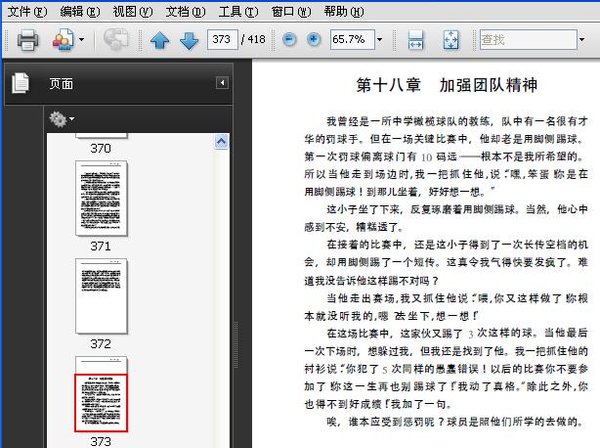Screen dimensions: 600x448
Task: Click the zoom in plus button
Action: pos(314,39)
